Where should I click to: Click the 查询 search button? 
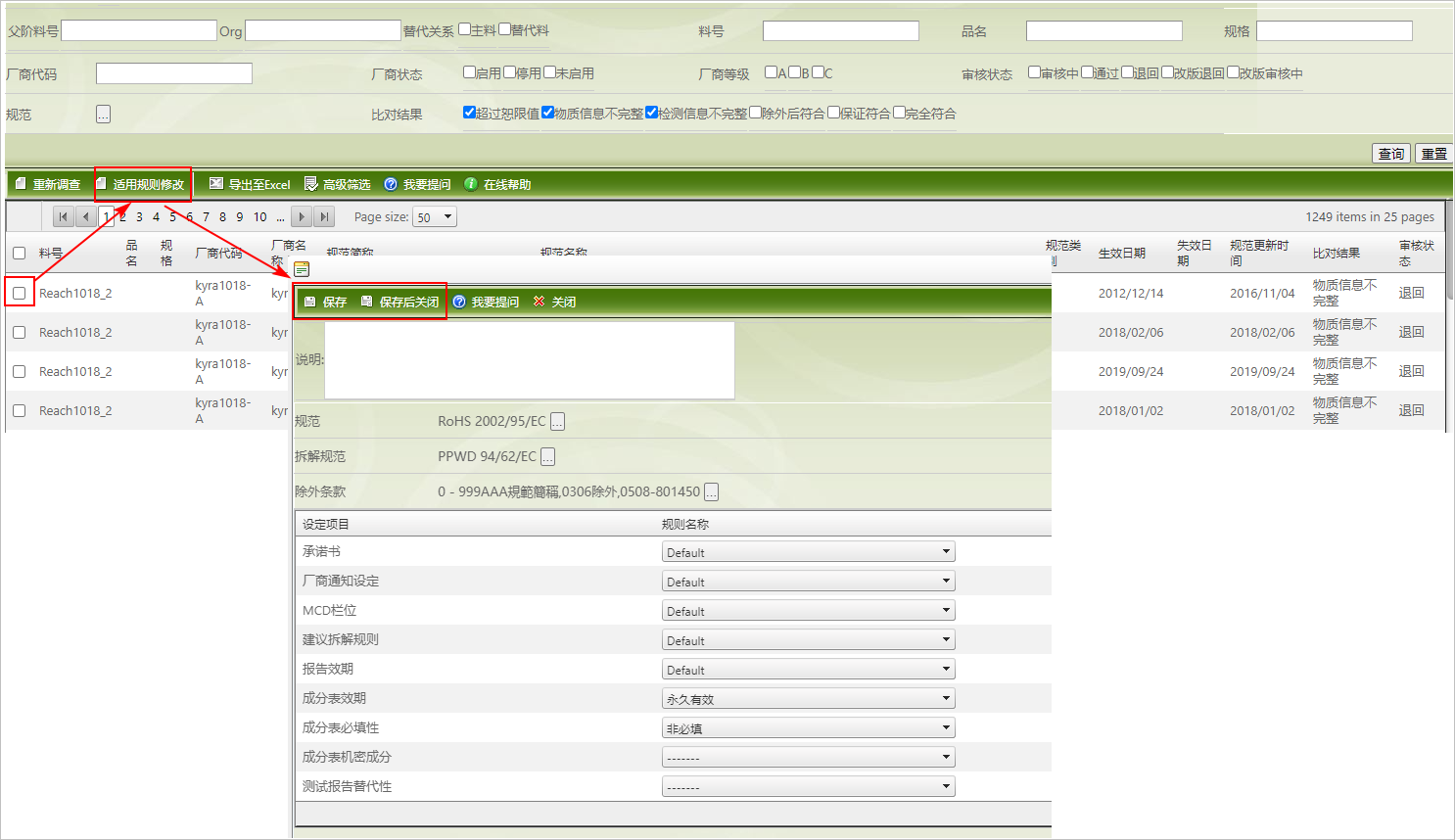tap(1391, 154)
